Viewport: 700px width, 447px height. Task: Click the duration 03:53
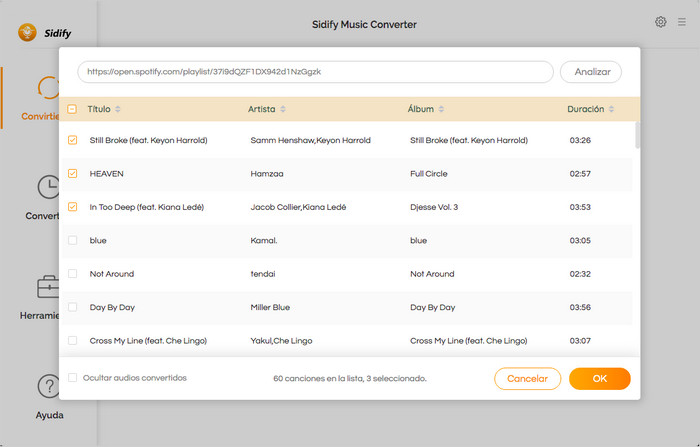(x=580, y=207)
